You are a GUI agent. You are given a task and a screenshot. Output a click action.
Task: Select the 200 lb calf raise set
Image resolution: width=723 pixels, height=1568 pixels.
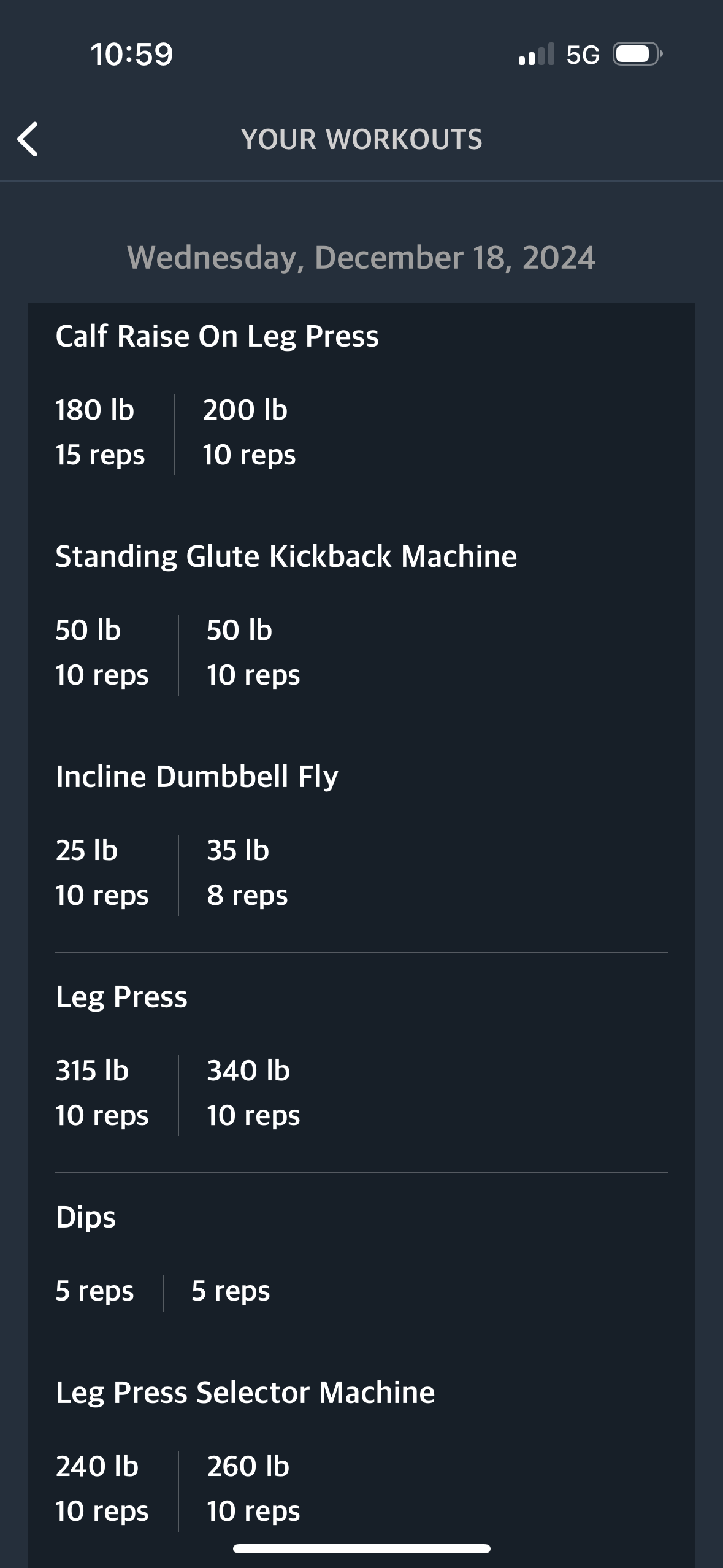pos(249,432)
